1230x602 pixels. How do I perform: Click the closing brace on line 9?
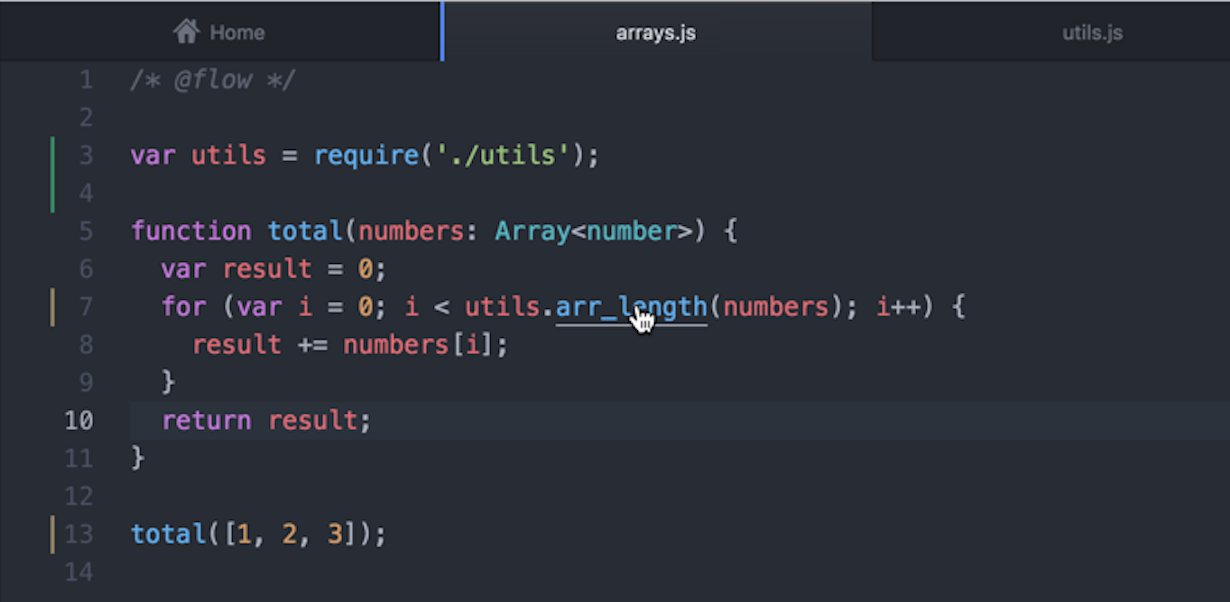(168, 382)
